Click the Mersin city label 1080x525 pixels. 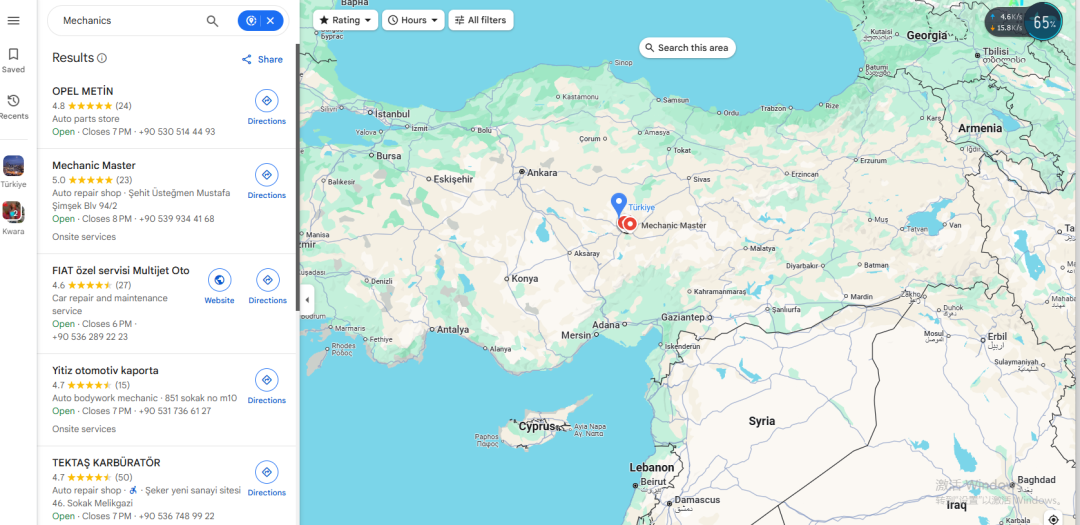pos(577,335)
